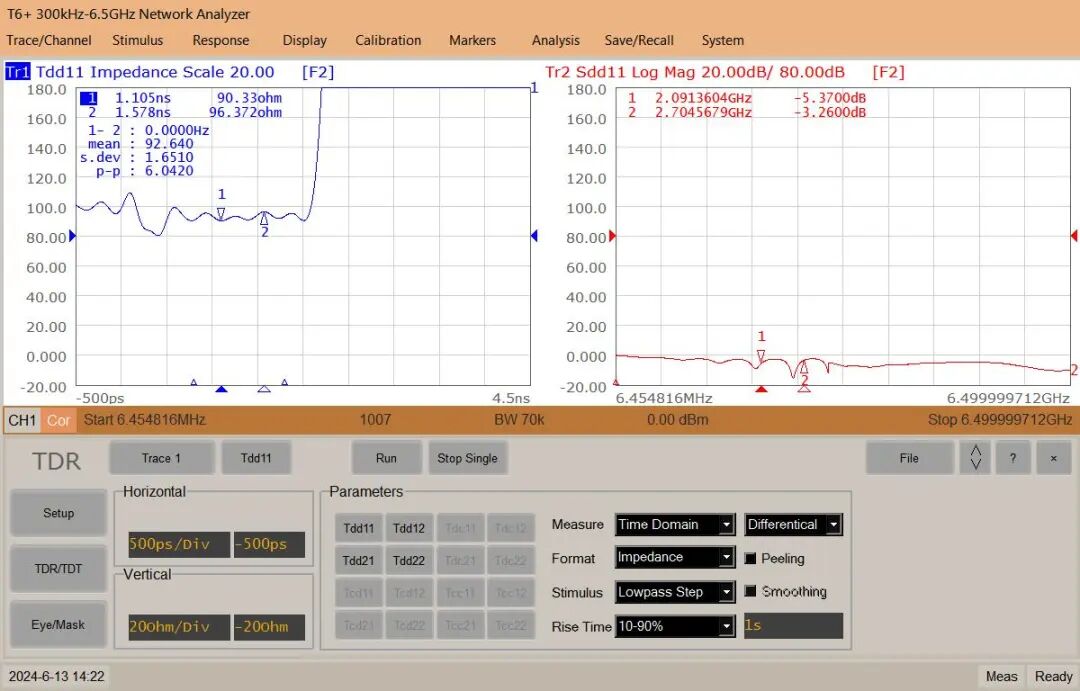This screenshot has height=691, width=1080.
Task: Open the Trace/Channel menu
Action: [49, 41]
